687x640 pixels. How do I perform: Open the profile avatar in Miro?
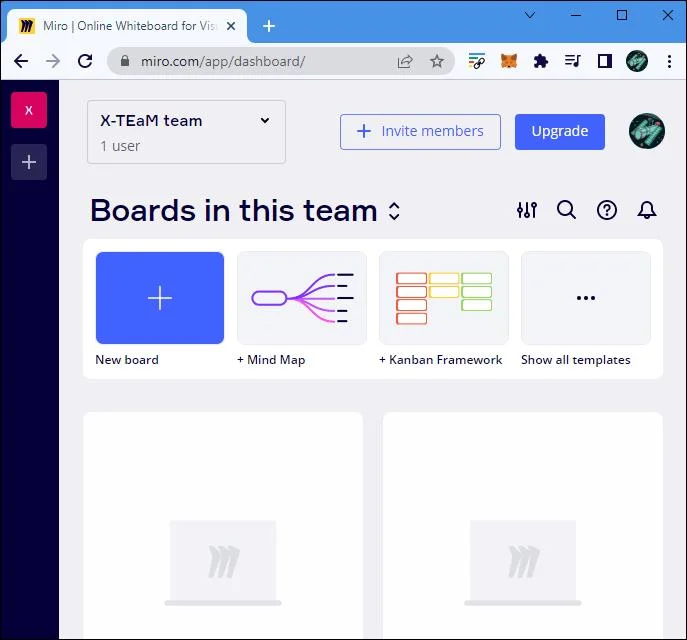click(x=647, y=131)
